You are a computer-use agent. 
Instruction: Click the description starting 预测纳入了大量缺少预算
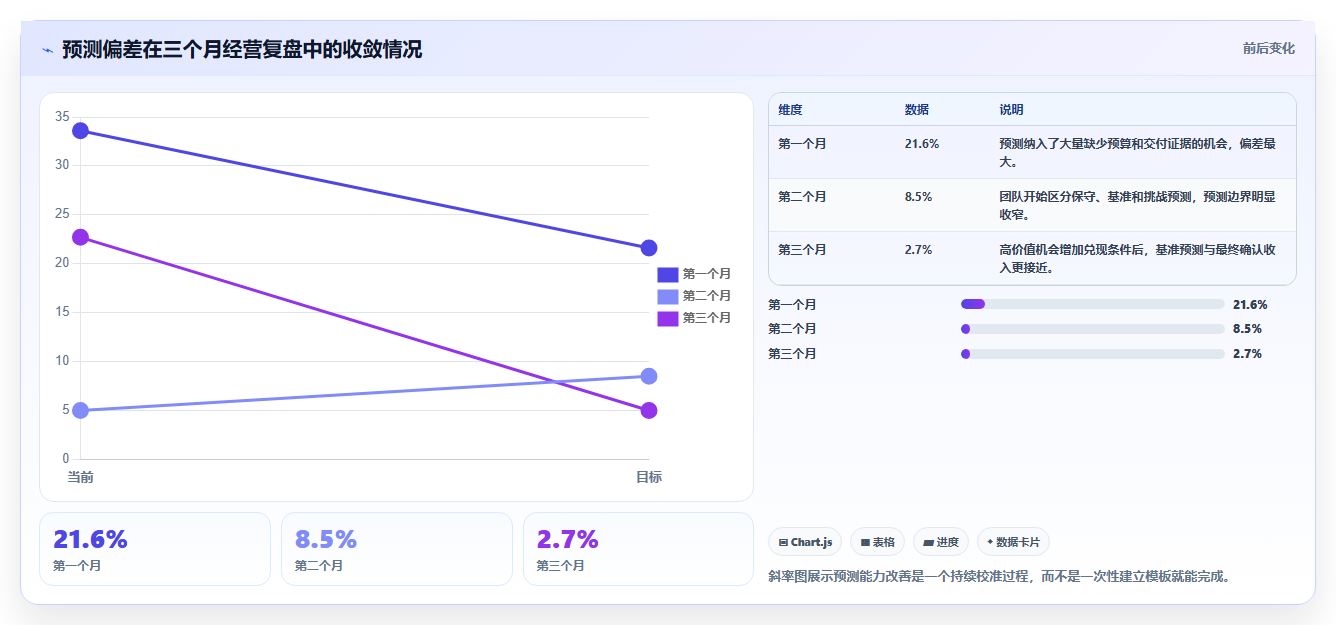[1137, 152]
